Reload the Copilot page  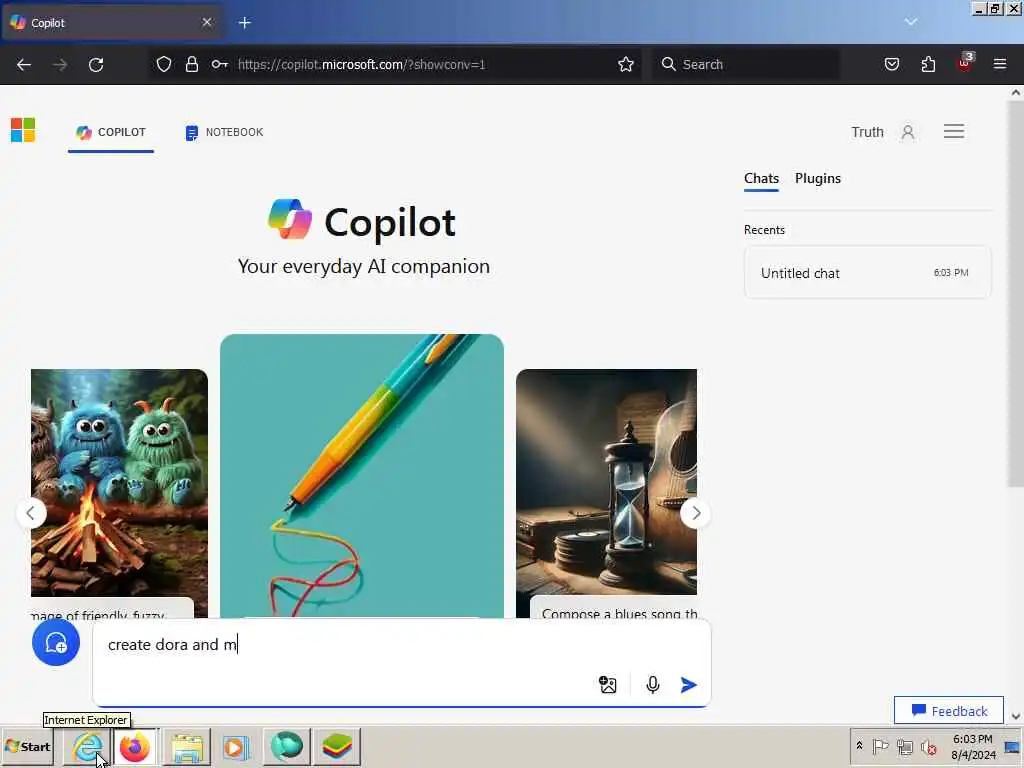pyautogui.click(x=96, y=65)
